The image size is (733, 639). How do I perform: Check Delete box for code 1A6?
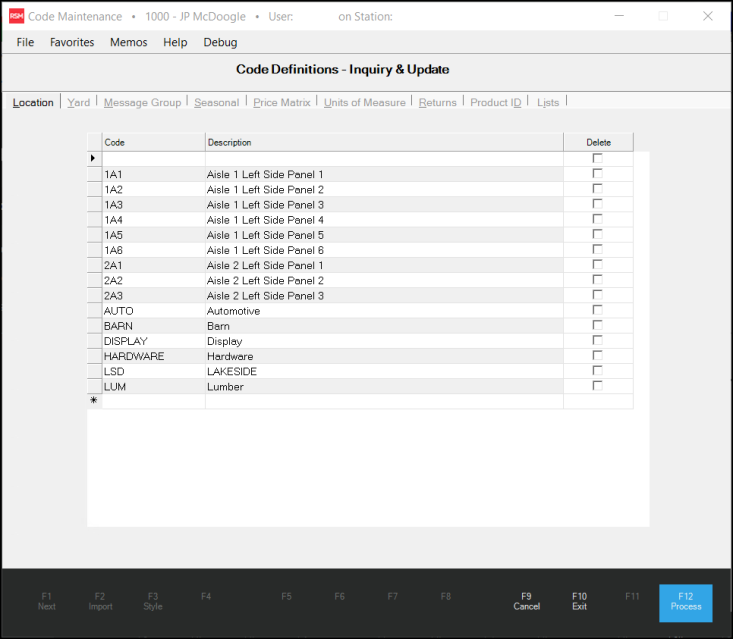(597, 249)
